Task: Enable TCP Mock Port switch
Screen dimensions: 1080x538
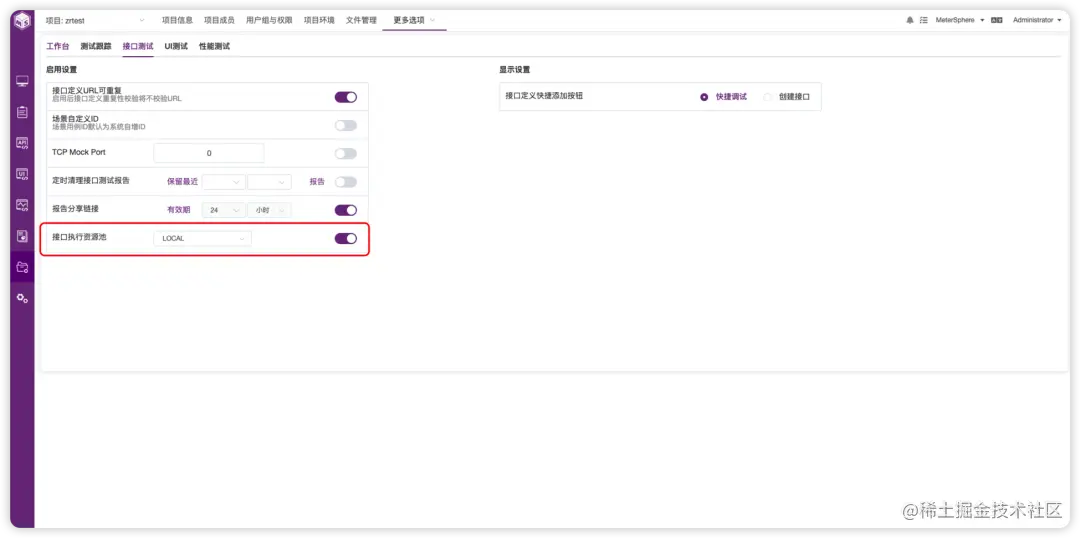Action: [x=346, y=154]
